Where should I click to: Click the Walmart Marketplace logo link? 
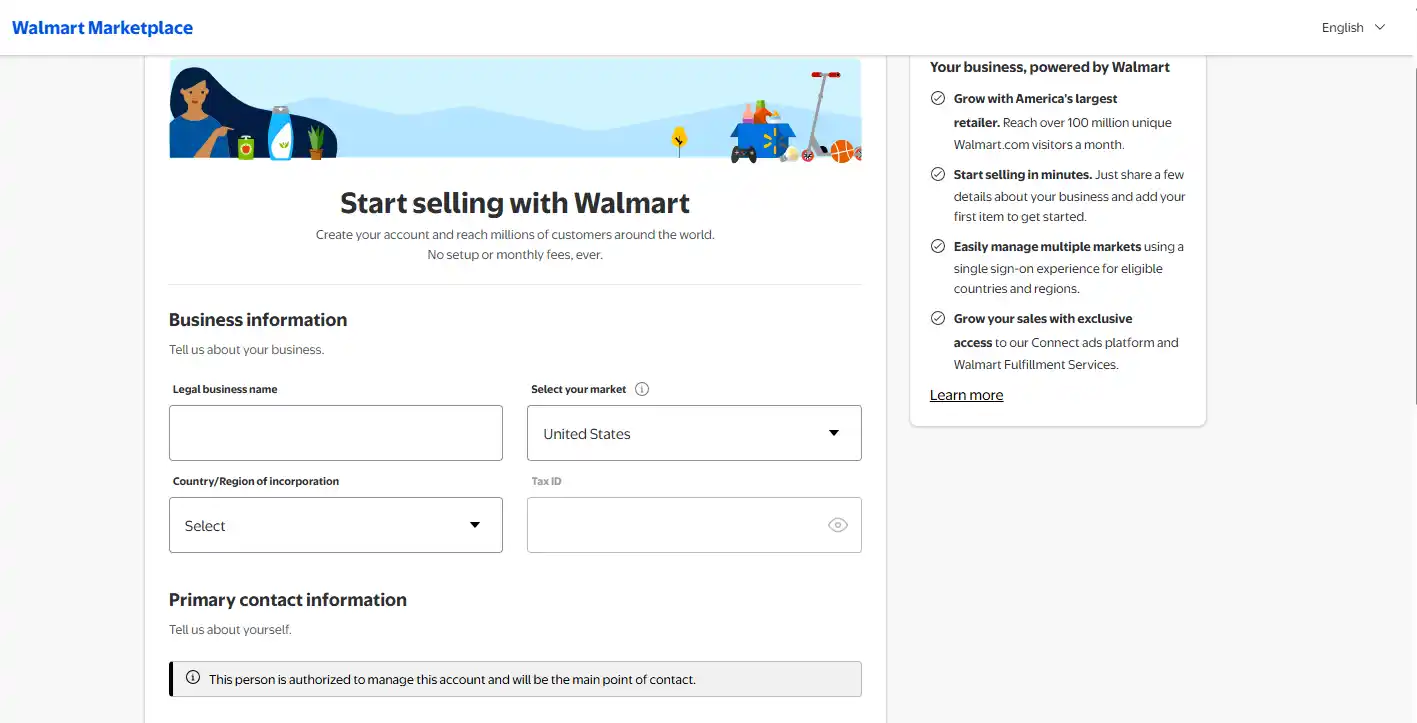(x=102, y=28)
